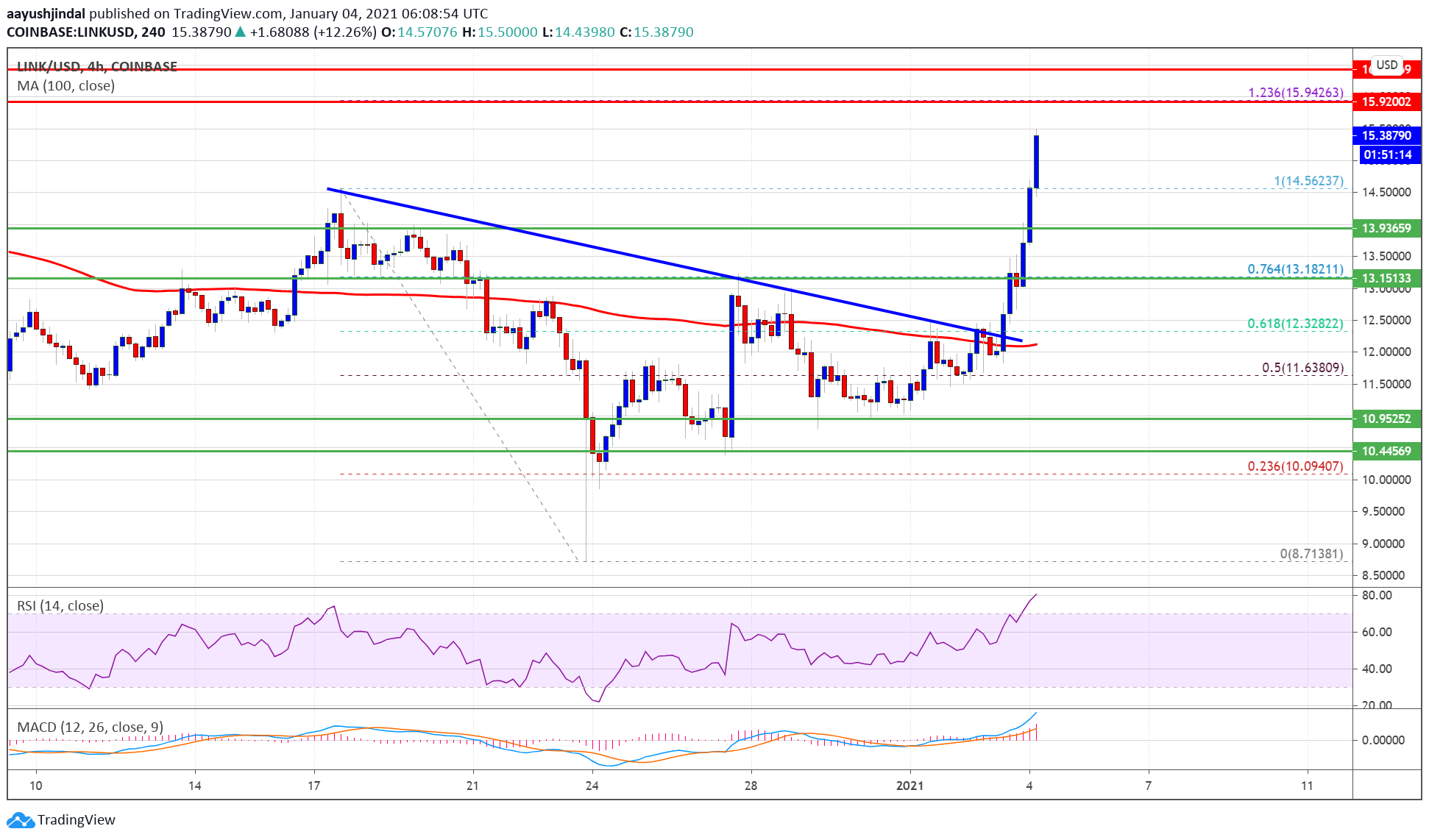
Task: Select the RSI (14, close) pane legend
Action: click(59, 605)
